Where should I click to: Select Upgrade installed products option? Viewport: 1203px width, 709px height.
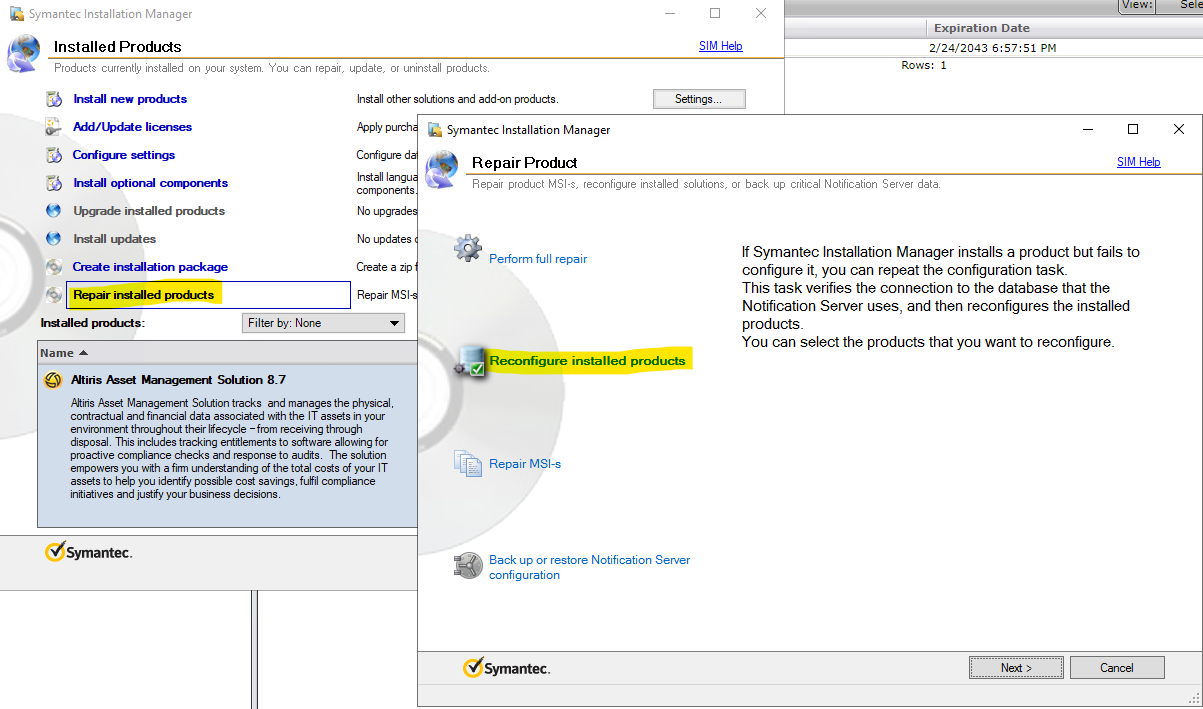[149, 211]
